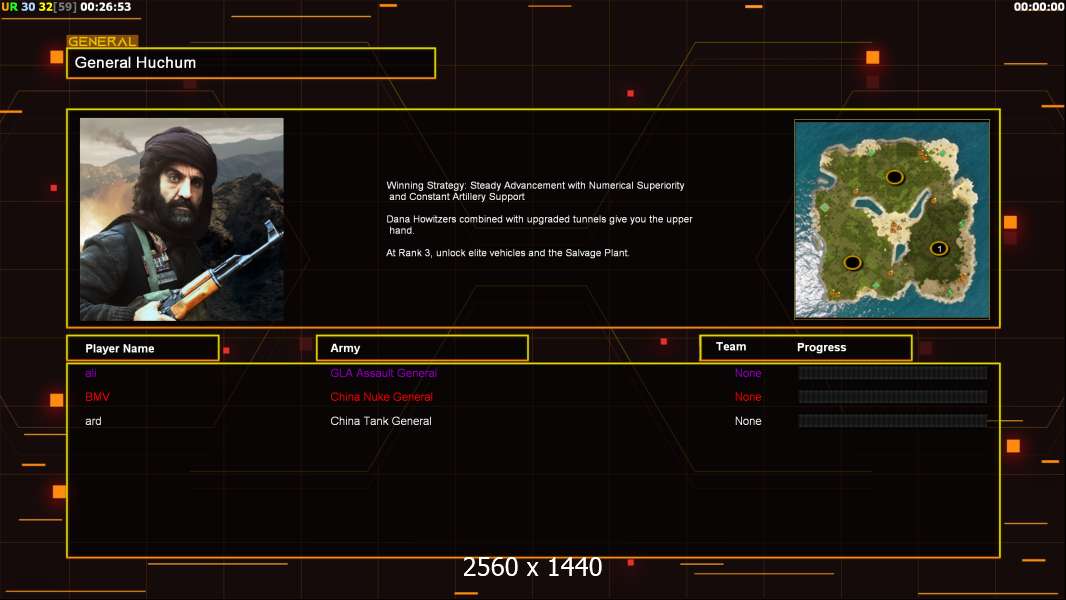The image size is (1066, 600).
Task: Select player BMV in the list
Action: tap(97, 397)
